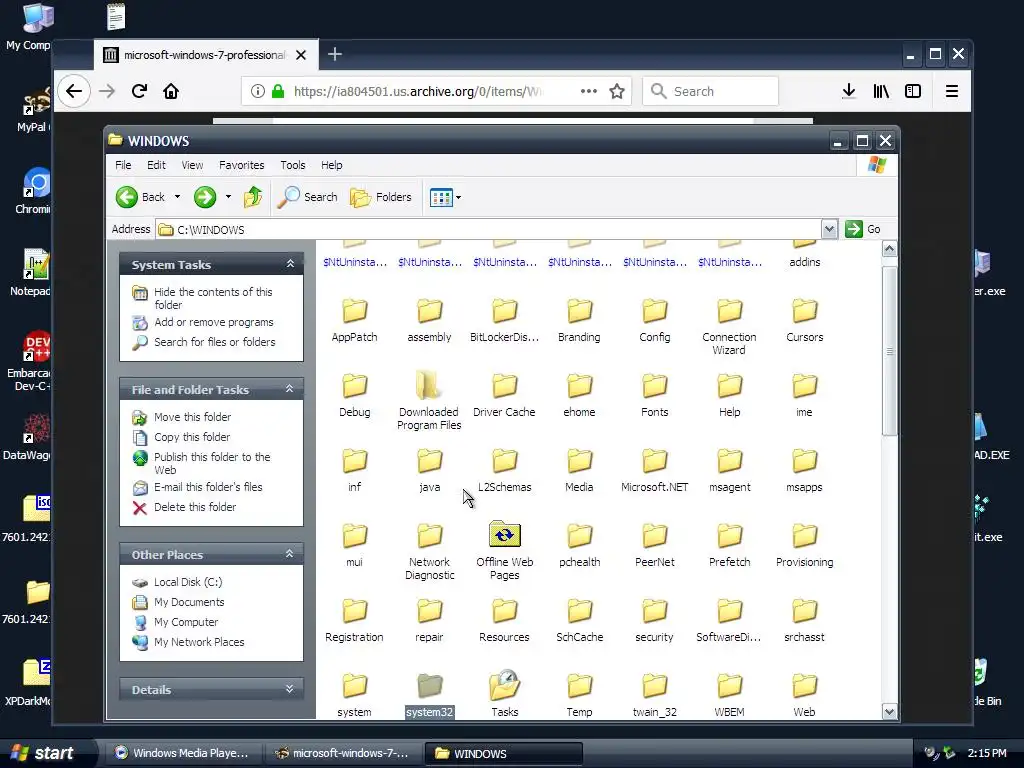The image size is (1024, 768).
Task: Go to Local Disk (C:)
Action: [187, 582]
